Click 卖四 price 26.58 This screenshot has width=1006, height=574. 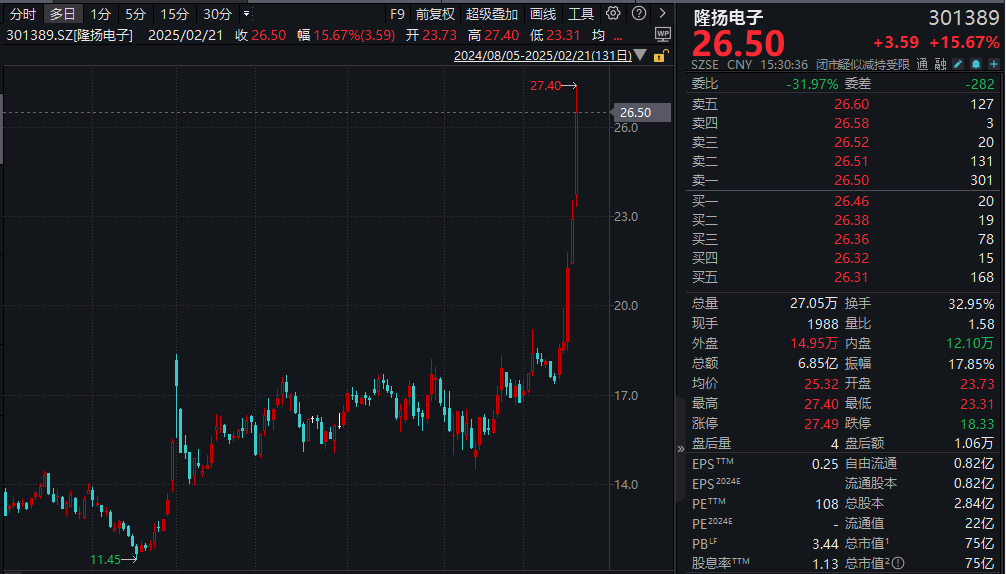tap(851, 122)
